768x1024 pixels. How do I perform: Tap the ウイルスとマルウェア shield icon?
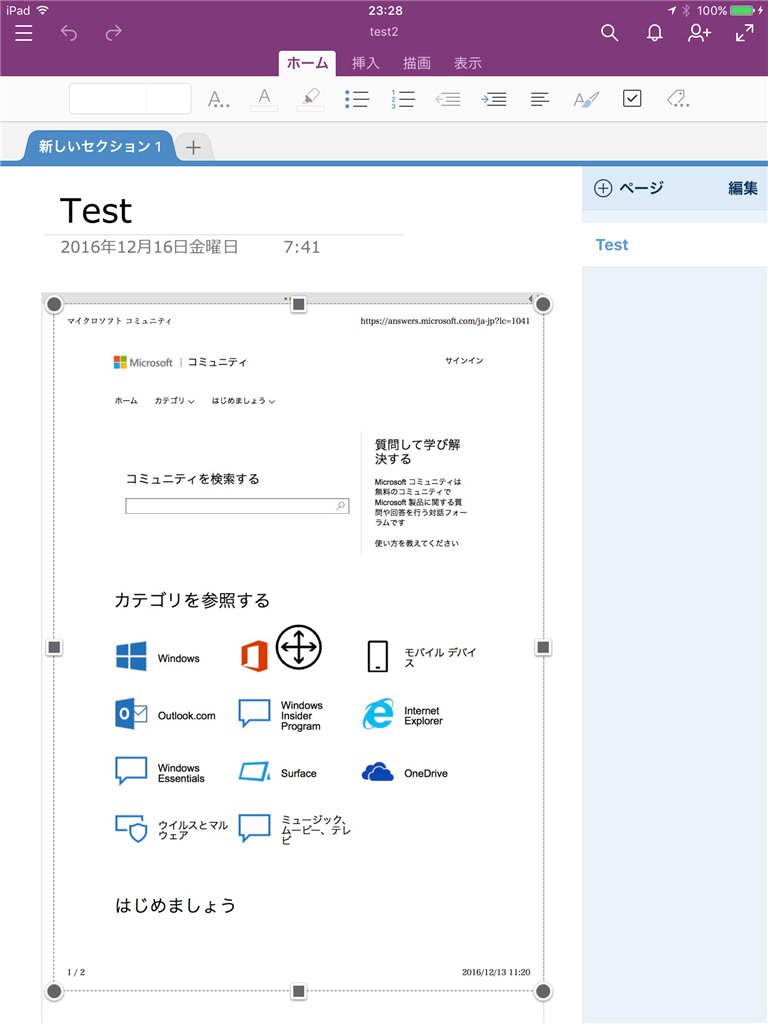(131, 828)
